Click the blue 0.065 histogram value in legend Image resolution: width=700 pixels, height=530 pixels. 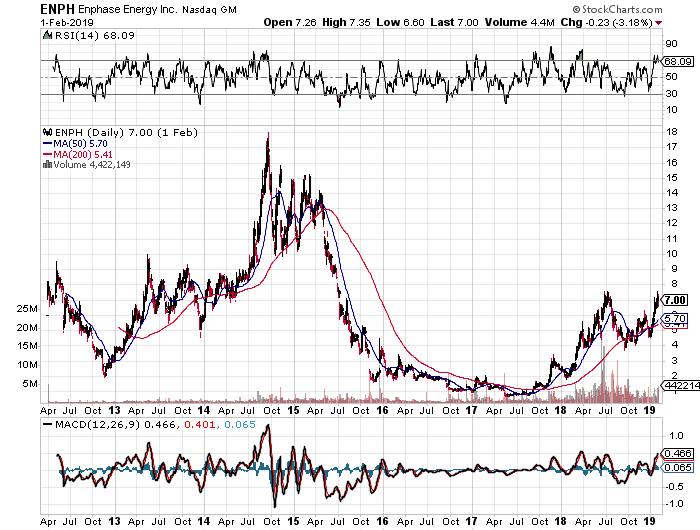[239, 425]
